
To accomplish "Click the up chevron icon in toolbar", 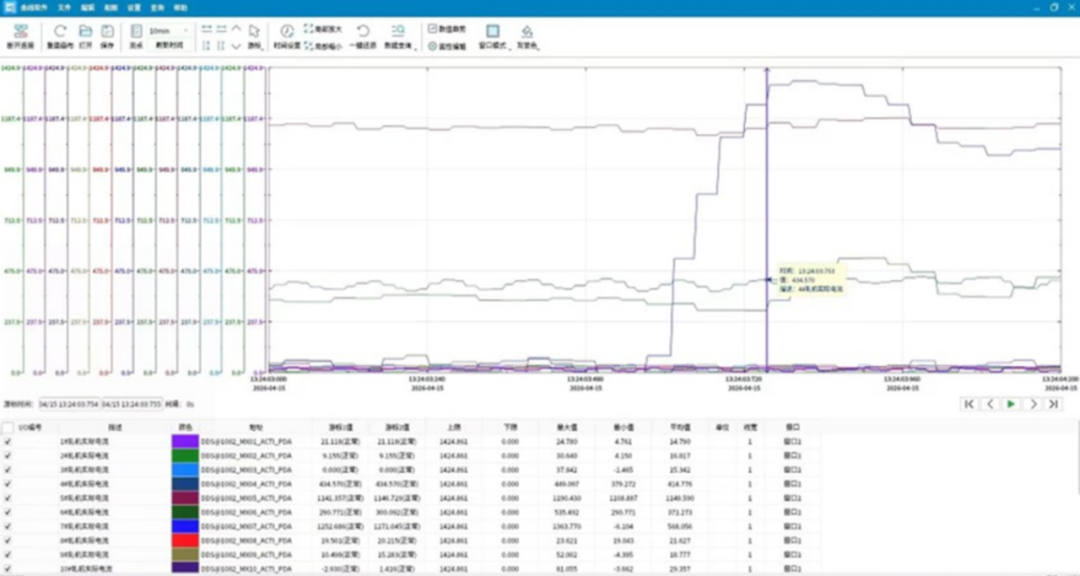I will 236,29.
